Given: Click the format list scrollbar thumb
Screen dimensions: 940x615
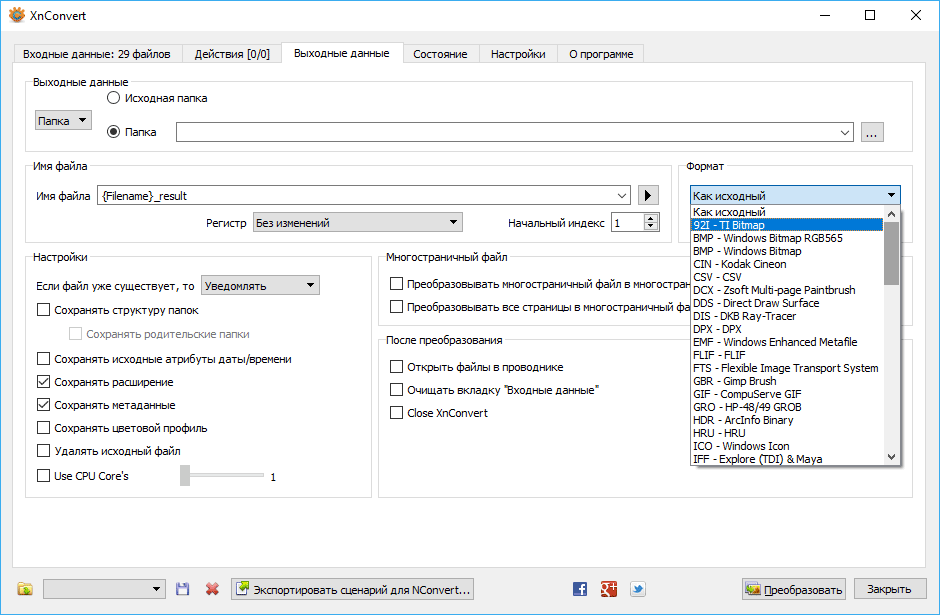Looking at the screenshot, I should [x=891, y=253].
